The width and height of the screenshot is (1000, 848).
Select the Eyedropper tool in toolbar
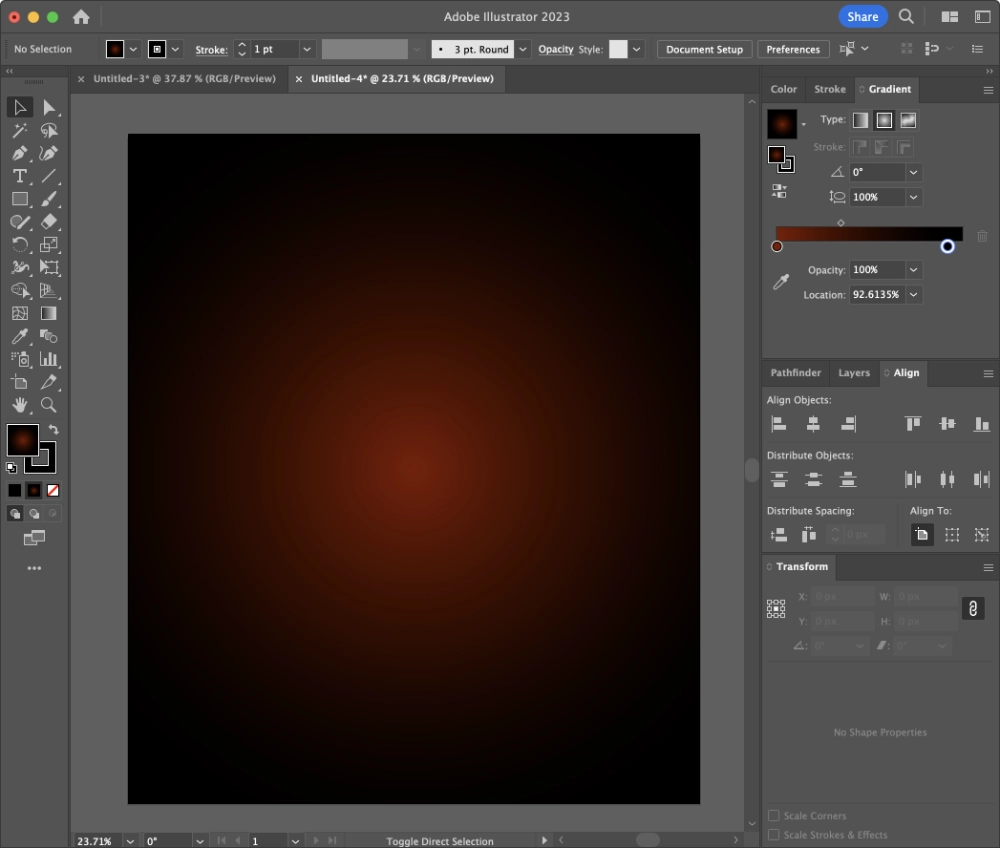pyautogui.click(x=20, y=337)
